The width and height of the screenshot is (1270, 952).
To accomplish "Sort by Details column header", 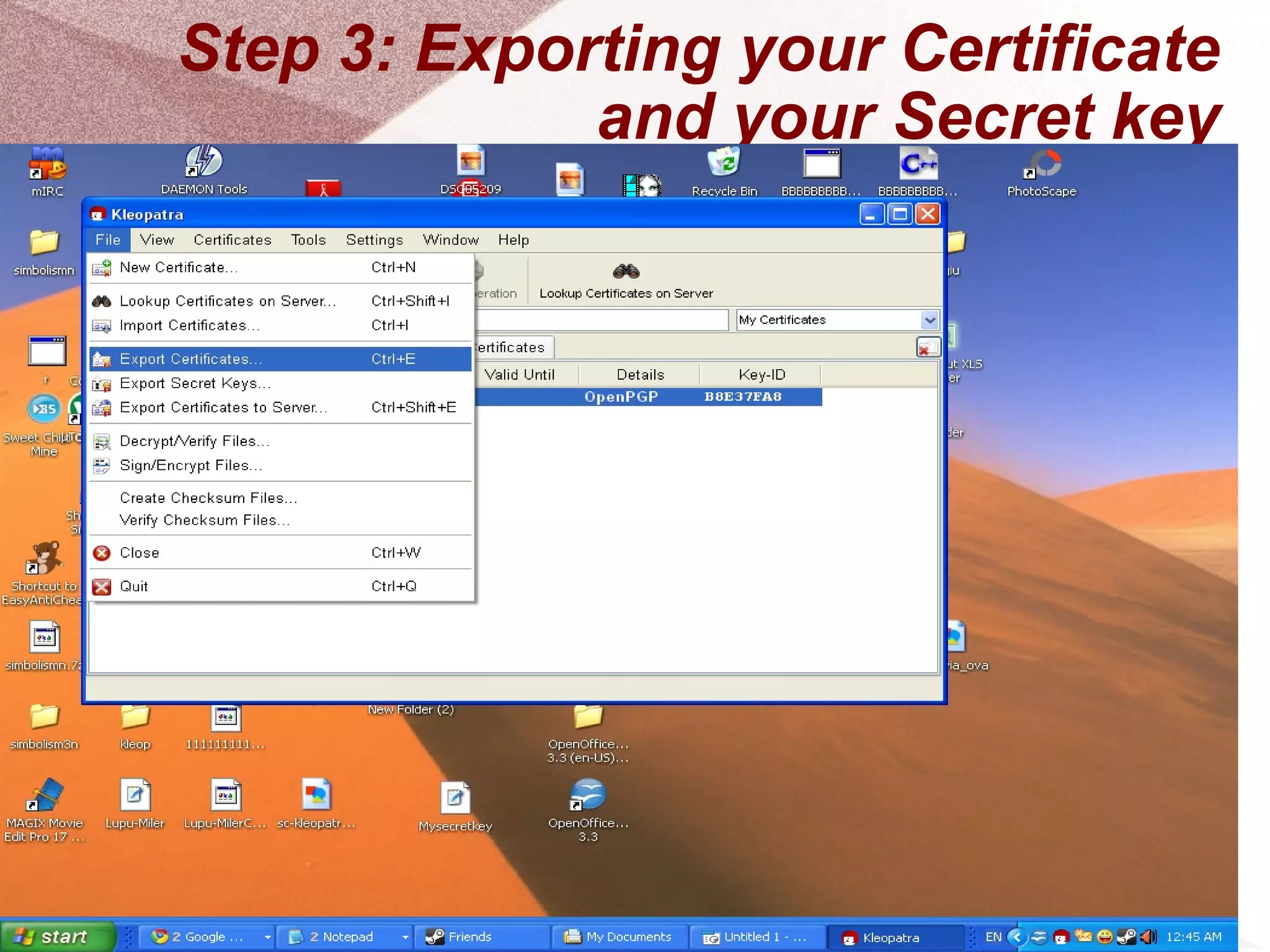I will pyautogui.click(x=640, y=375).
